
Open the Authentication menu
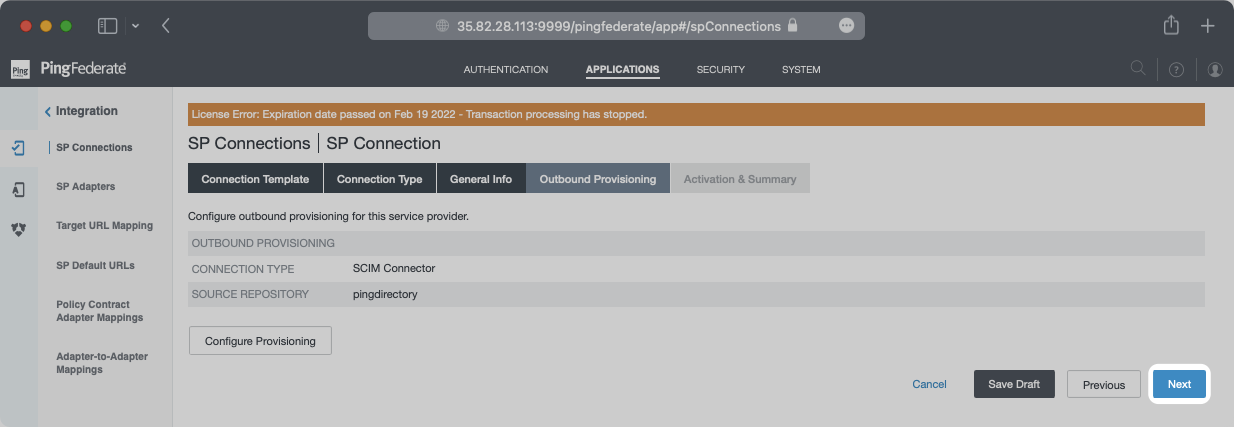[x=505, y=70]
